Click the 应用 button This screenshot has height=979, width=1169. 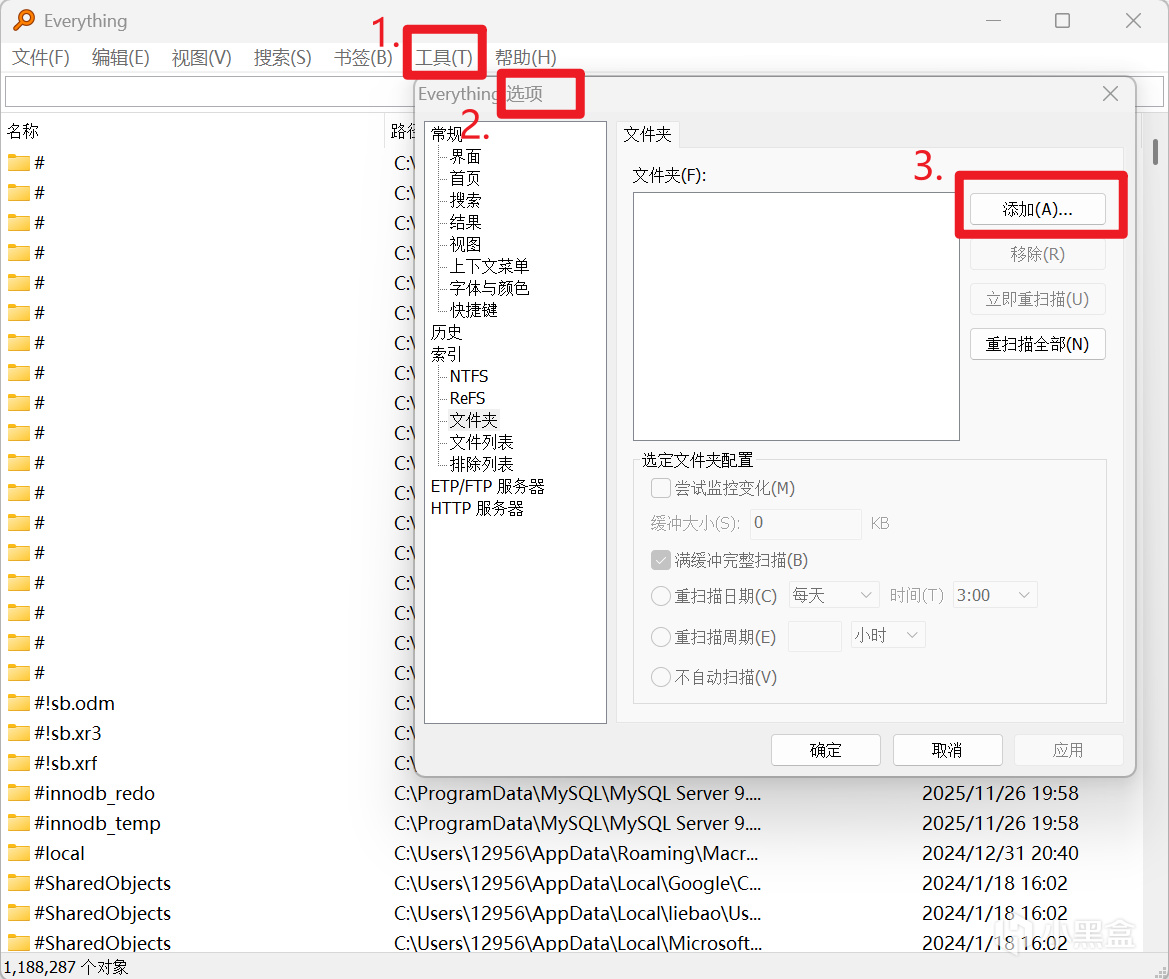point(1068,750)
